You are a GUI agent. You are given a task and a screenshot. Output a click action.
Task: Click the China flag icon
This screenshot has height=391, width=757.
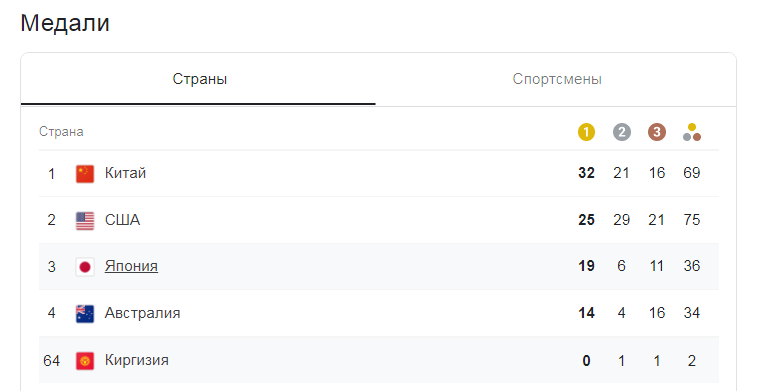point(85,173)
